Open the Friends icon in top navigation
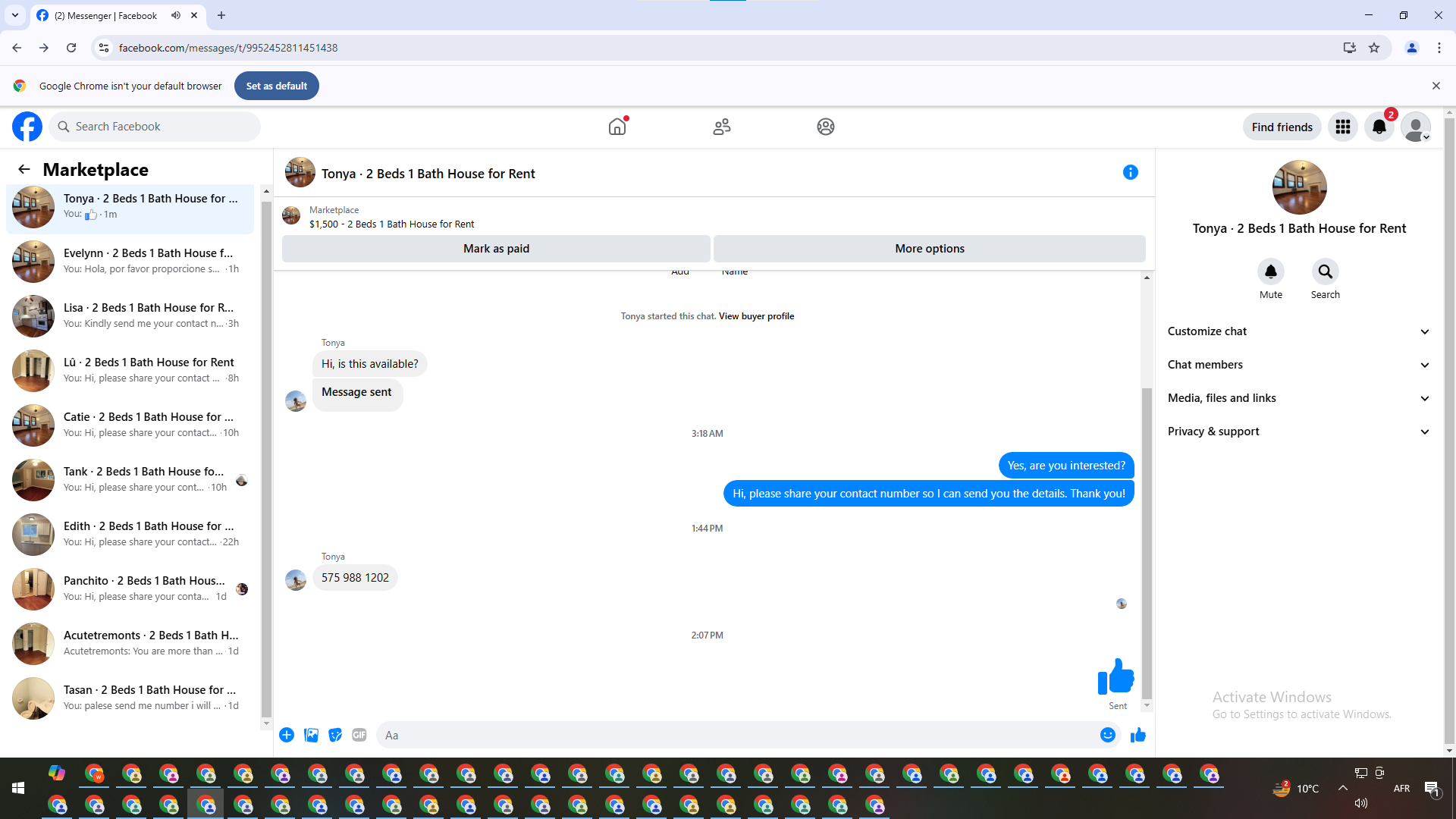Screen dimensions: 1456x819 tap(722, 127)
